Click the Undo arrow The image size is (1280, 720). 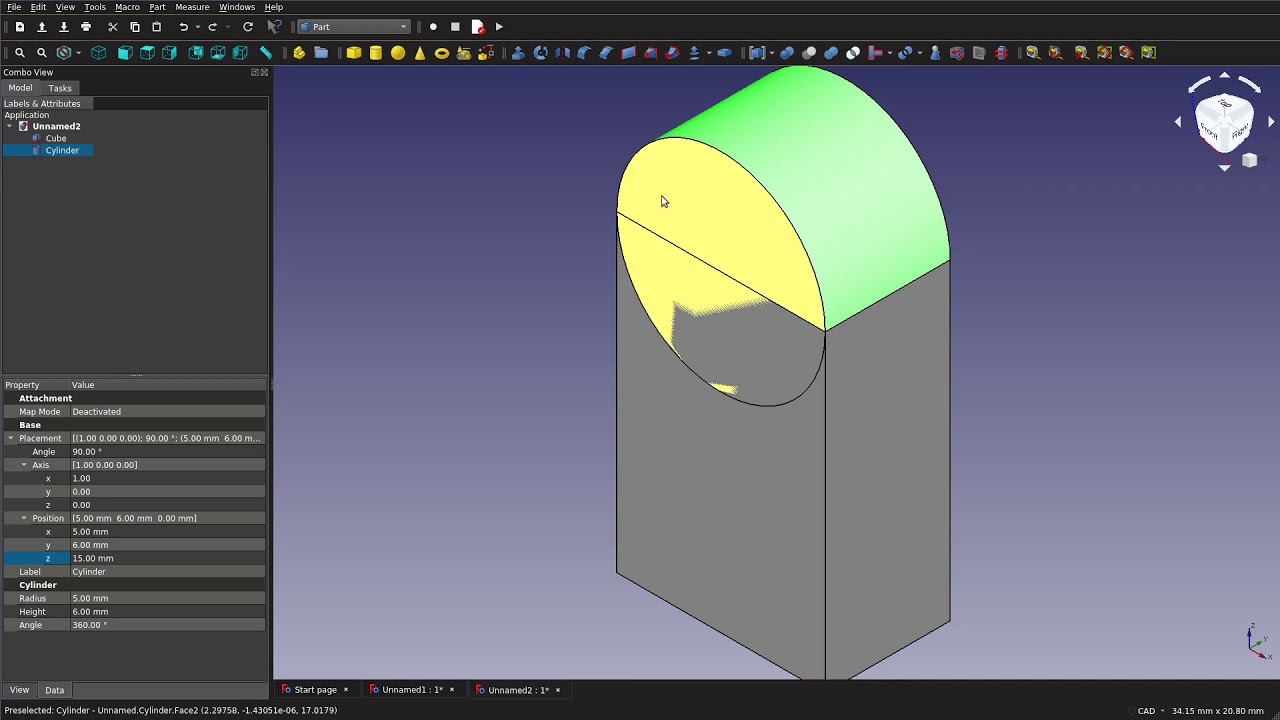183,27
